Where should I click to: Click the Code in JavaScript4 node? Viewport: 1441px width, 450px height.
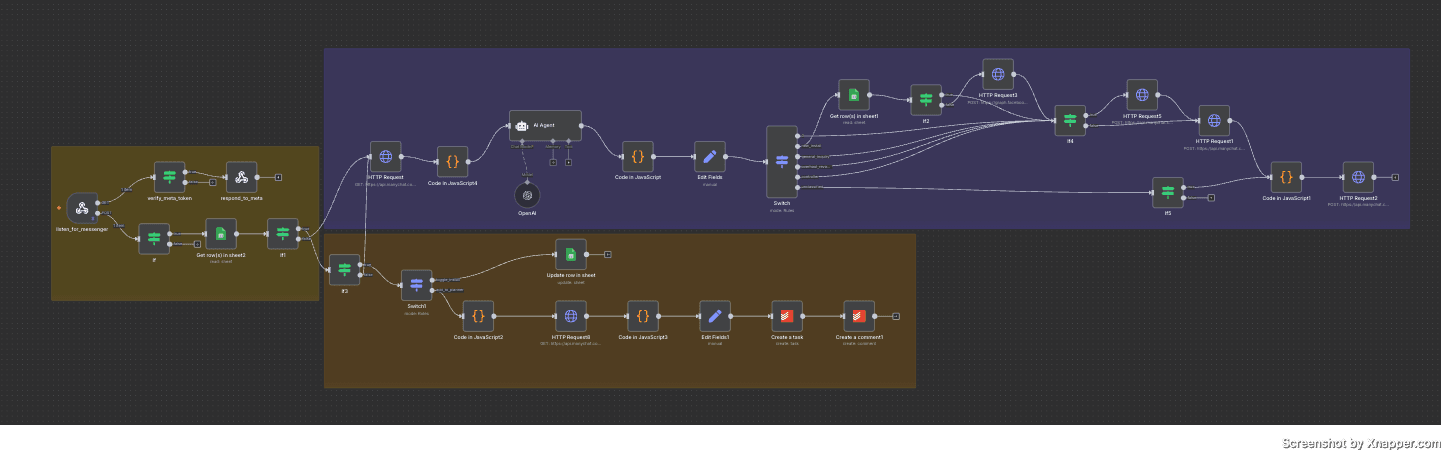(452, 161)
